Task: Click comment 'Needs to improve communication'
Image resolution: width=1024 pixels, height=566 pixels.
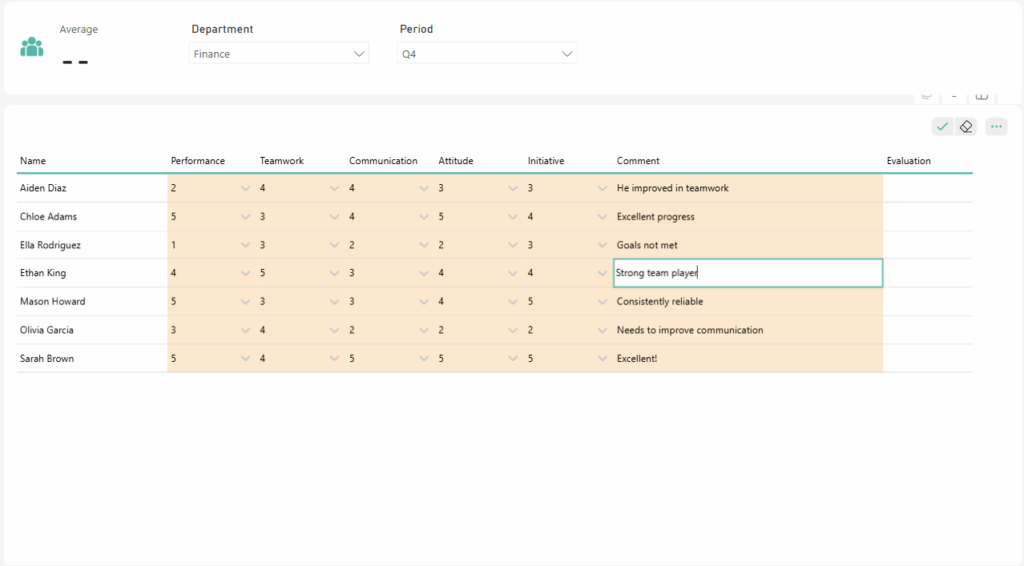Action: coord(690,330)
